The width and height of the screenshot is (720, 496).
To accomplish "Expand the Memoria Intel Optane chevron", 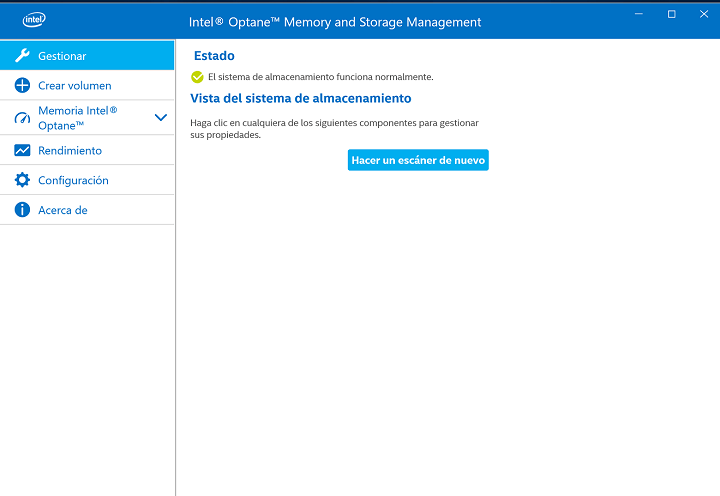I will [x=161, y=118].
